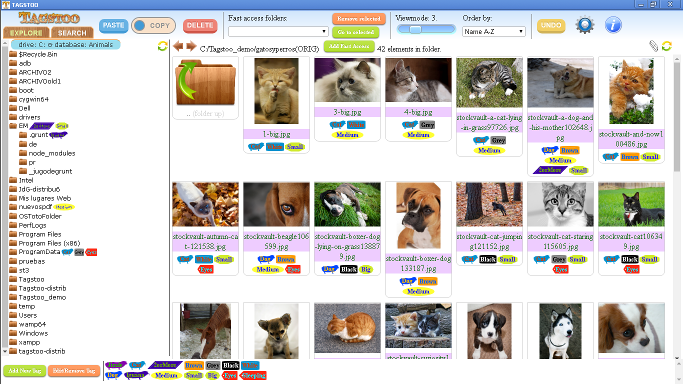Select the Small tag in bottom bar
The image size is (683, 384).
coord(193,375)
